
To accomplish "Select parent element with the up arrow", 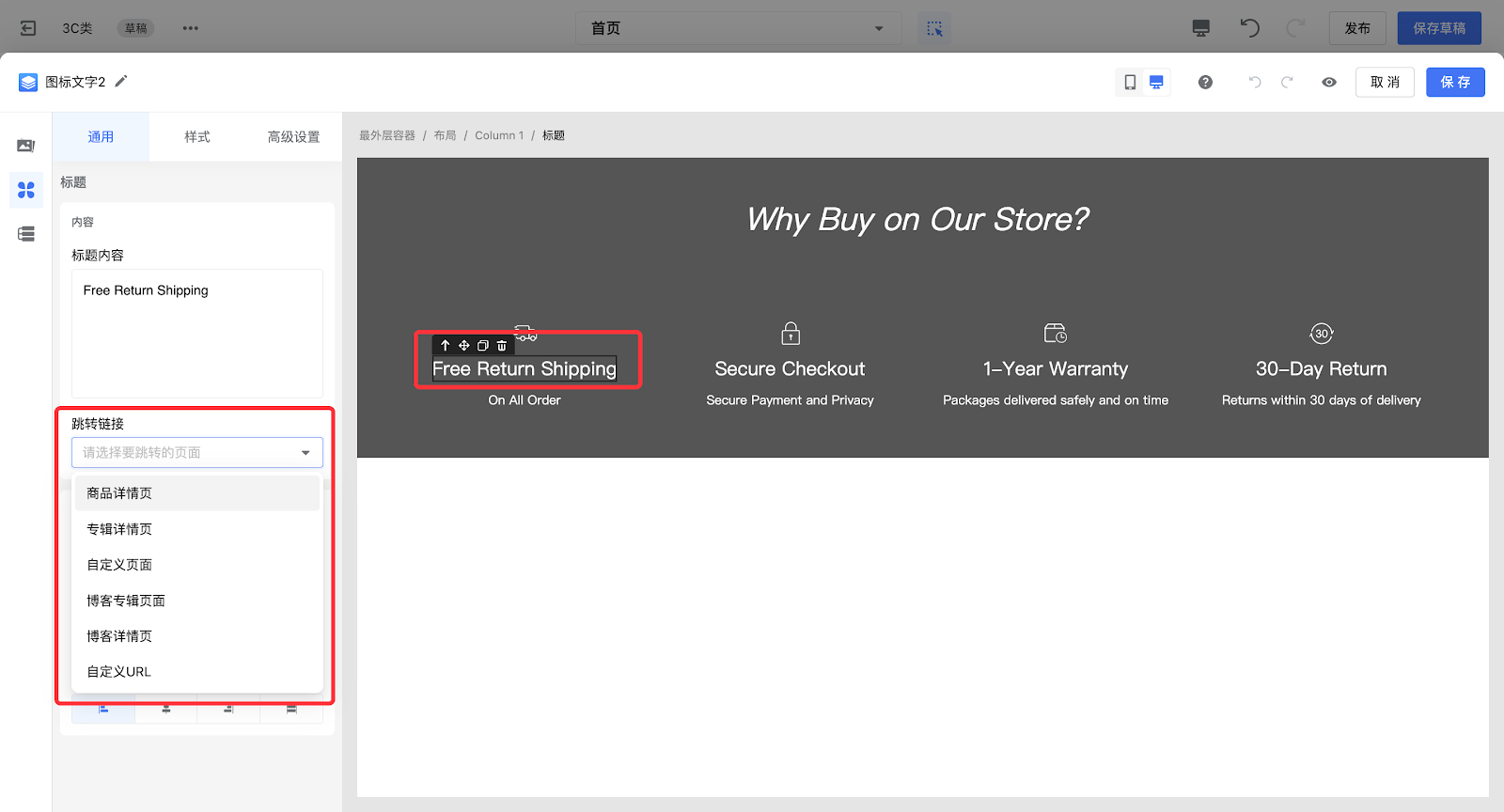I will (446, 346).
